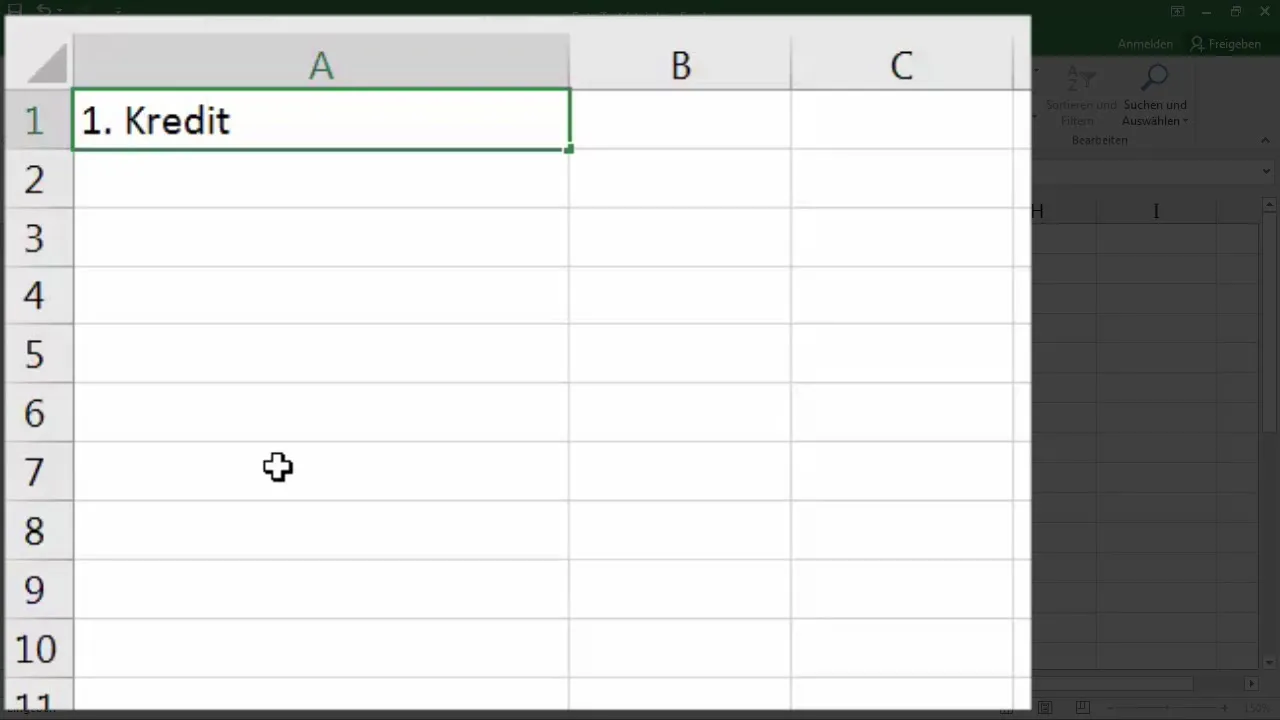1280x720 pixels.
Task: Click Anmelden to sign in
Action: click(1145, 44)
